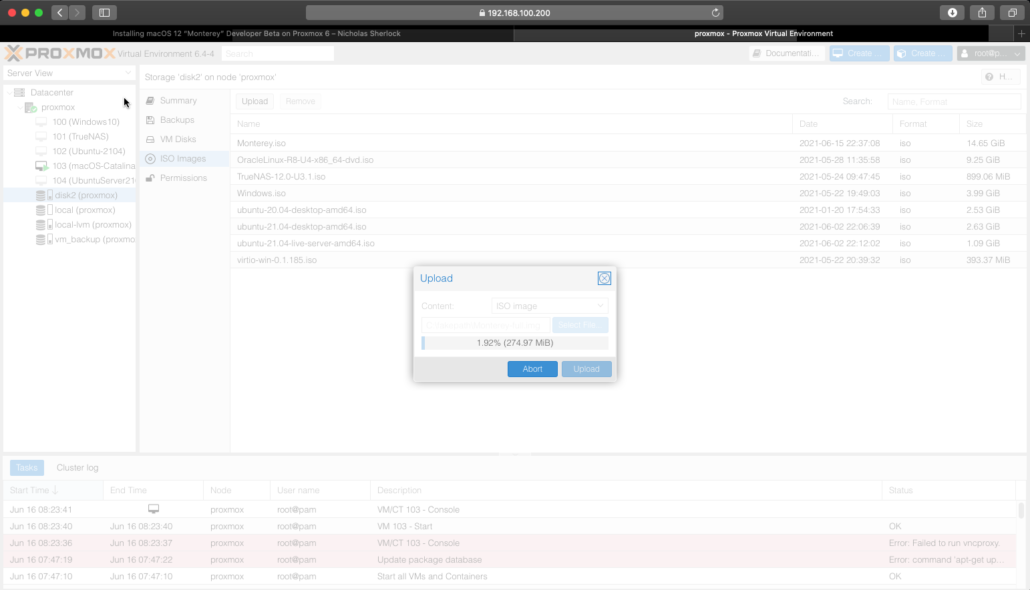Click the Safari sidebar toggle icon
1030x590 pixels.
(x=104, y=12)
